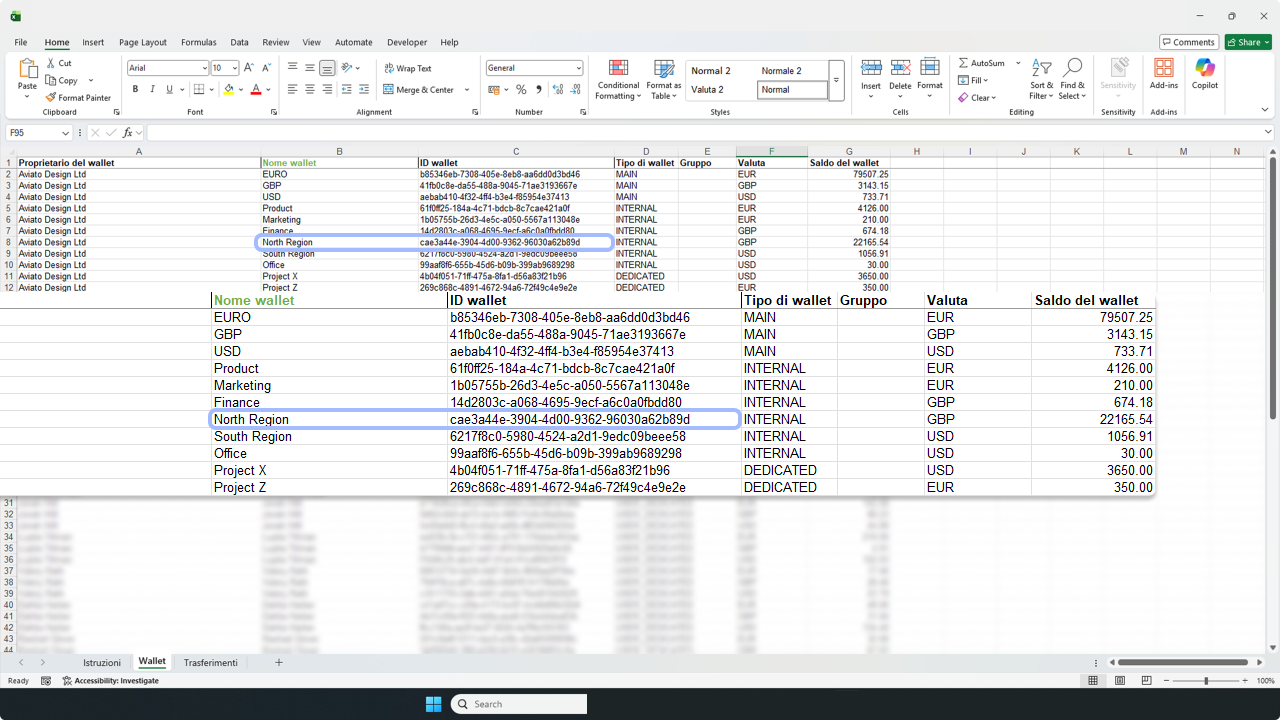Click the Accounting Number Format icon
This screenshot has width=1280, height=720.
(493, 89)
